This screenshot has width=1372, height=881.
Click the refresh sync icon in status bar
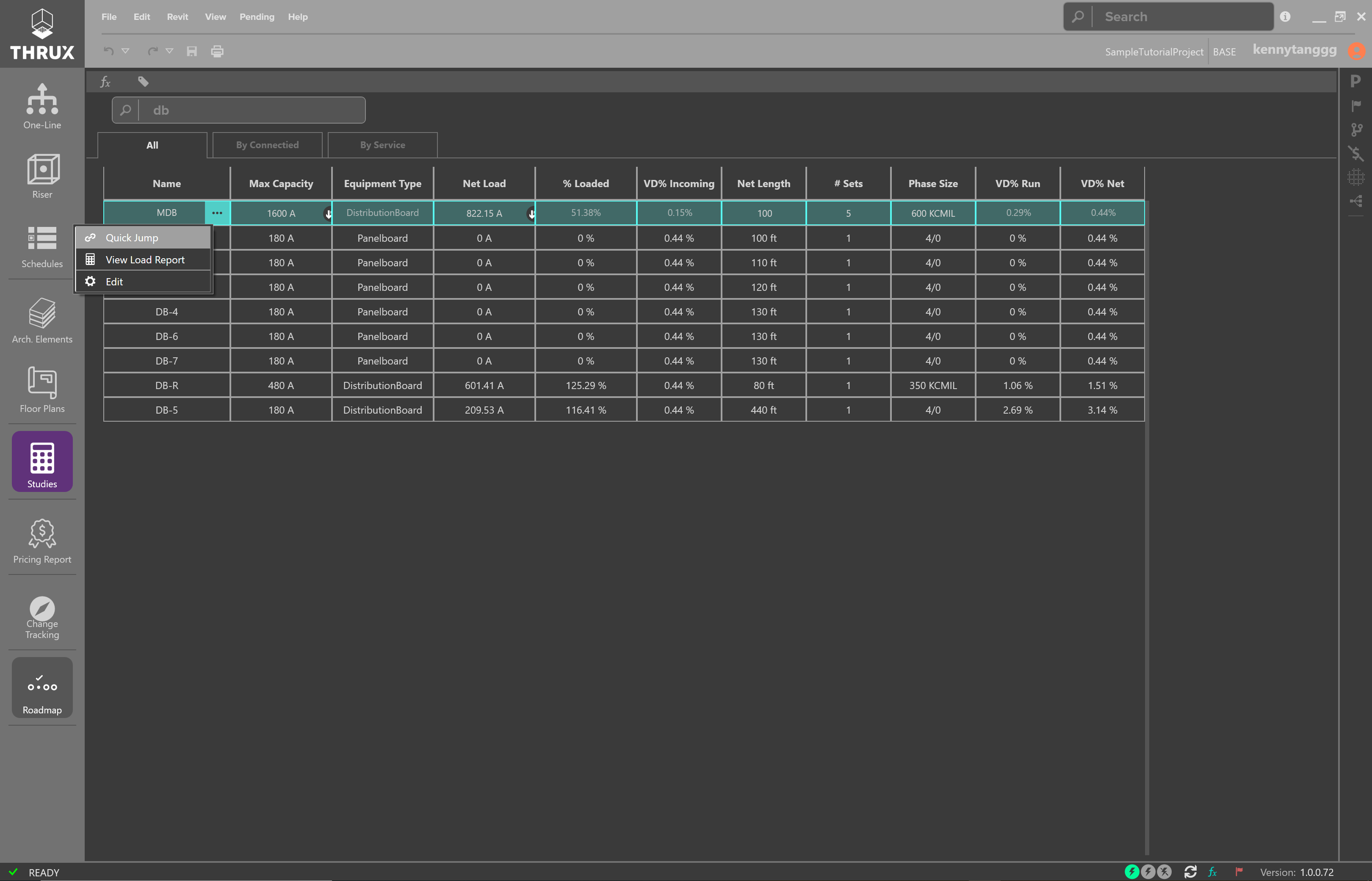pos(1191,871)
